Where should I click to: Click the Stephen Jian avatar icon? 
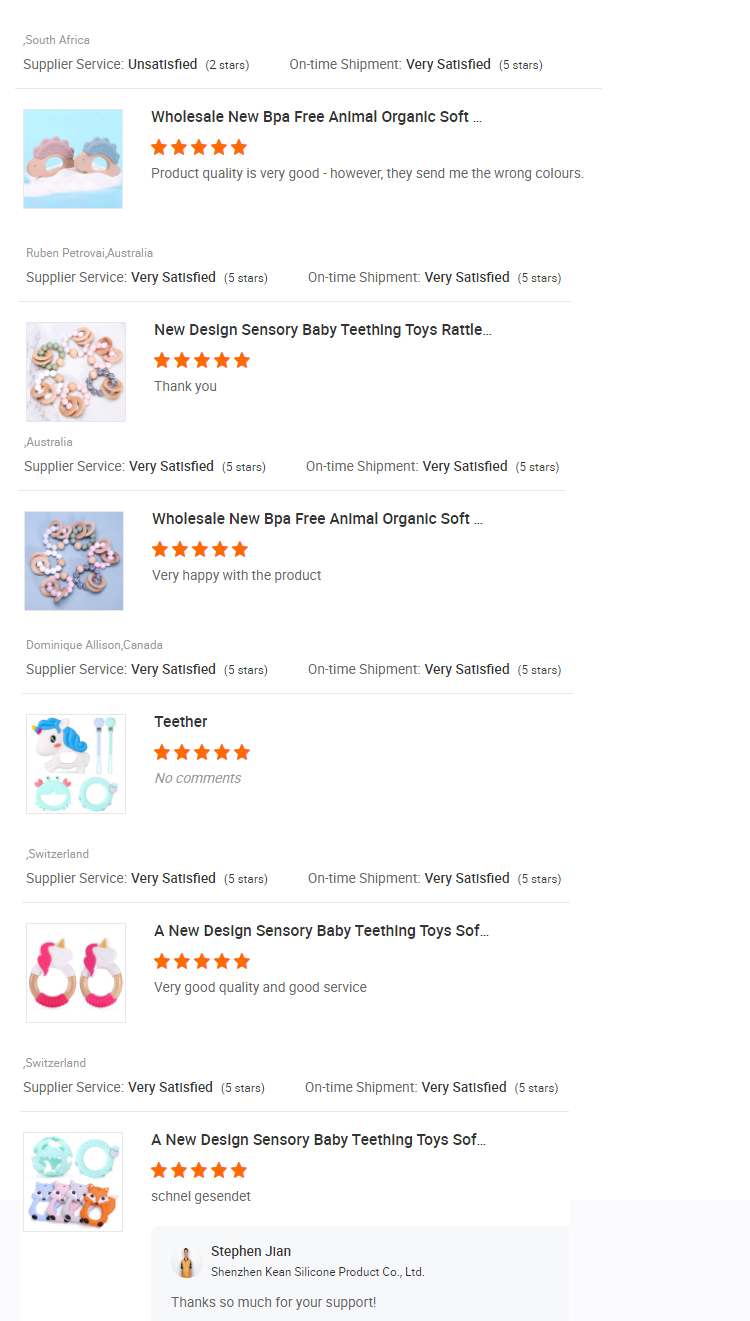[x=187, y=1261]
